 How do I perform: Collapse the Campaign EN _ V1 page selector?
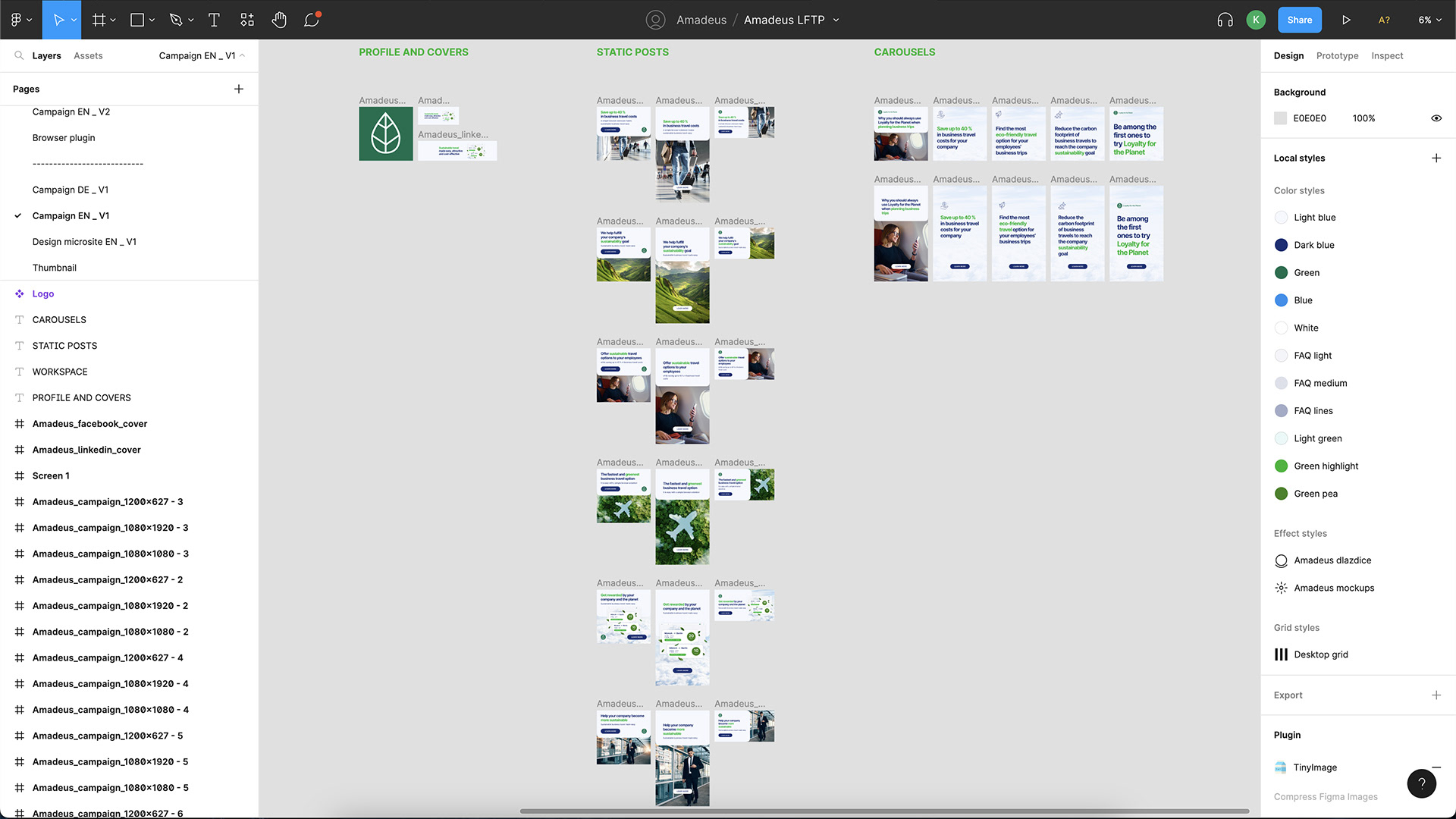pos(202,55)
